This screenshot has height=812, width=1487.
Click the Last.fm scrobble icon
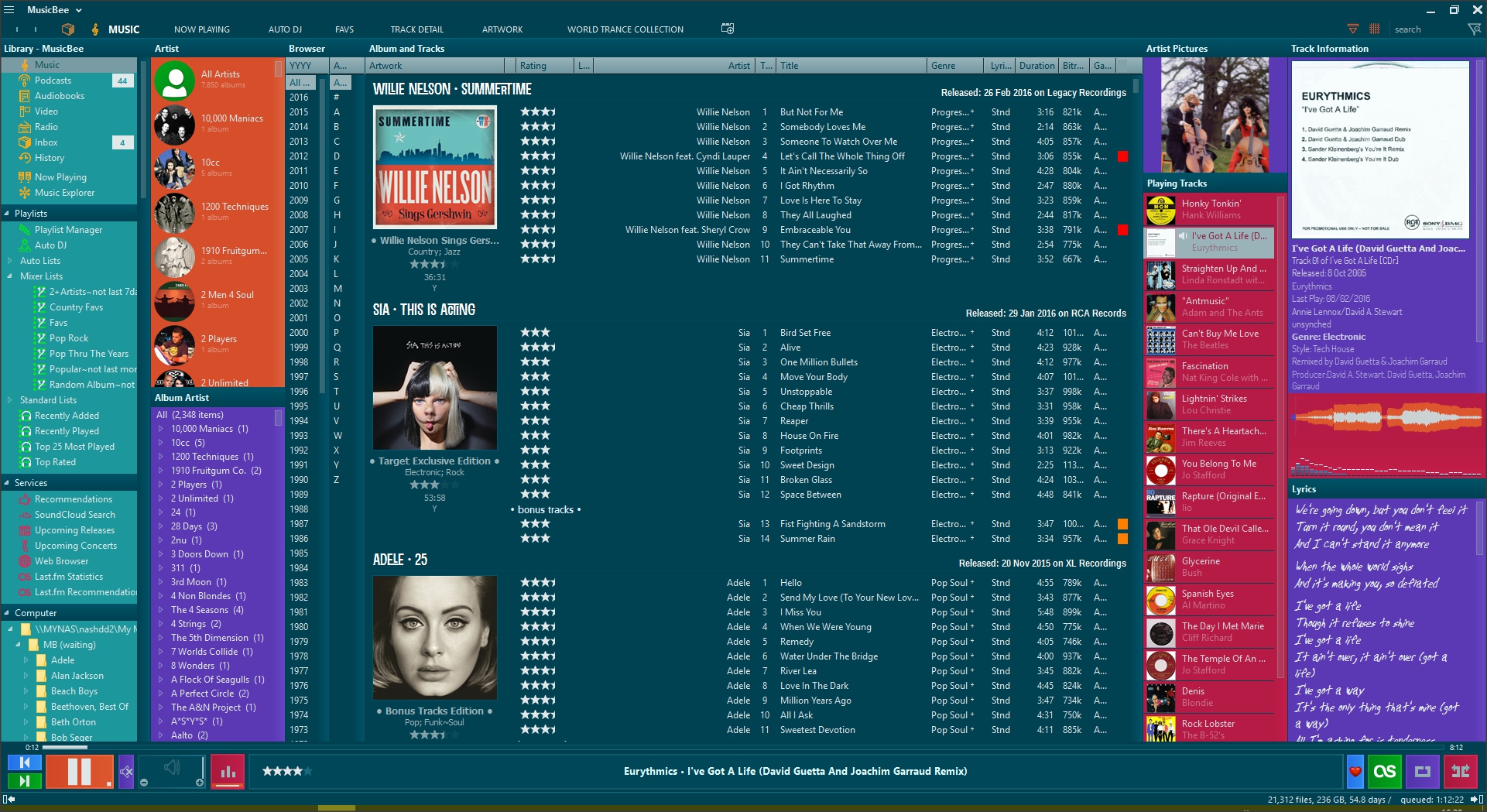coord(1384,772)
